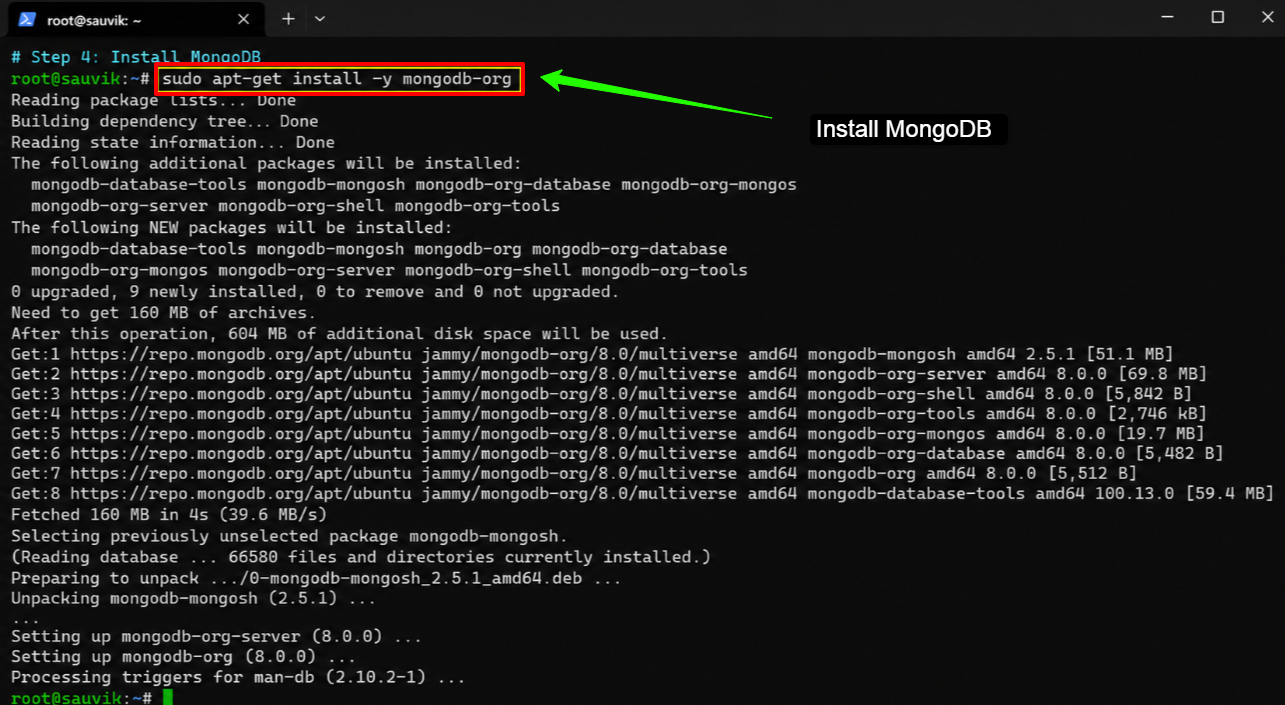Click the Get:6 mongodb-org-database download line
Image resolution: width=1285 pixels, height=705 pixels.
tap(617, 453)
